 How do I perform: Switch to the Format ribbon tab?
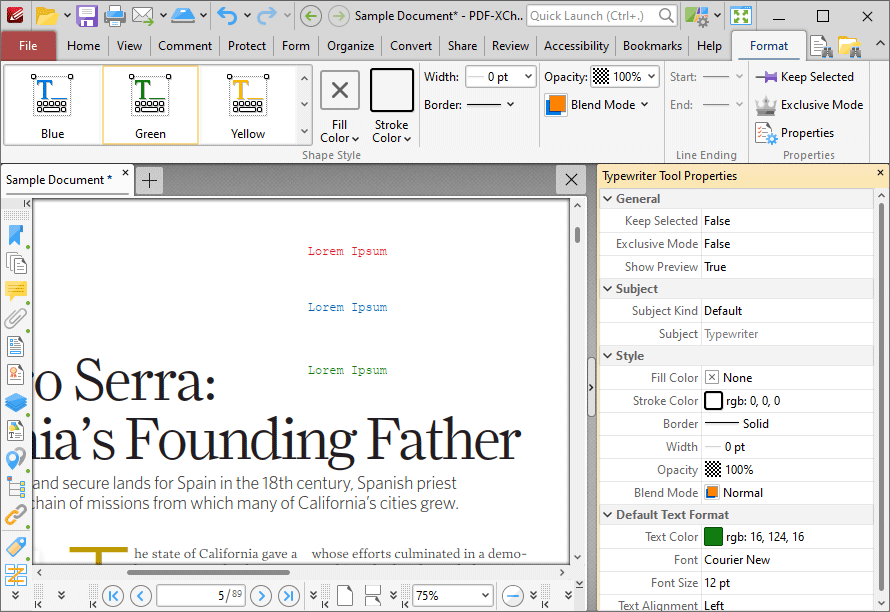click(x=769, y=46)
